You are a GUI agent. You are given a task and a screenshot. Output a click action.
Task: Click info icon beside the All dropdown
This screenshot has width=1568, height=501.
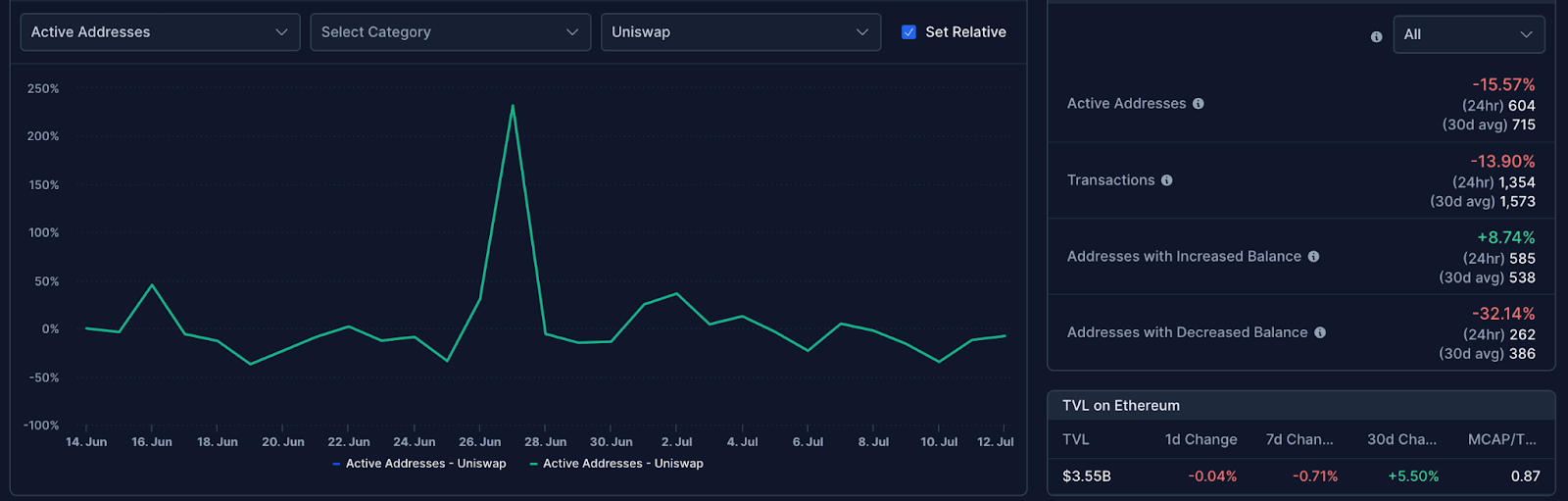(x=1376, y=36)
